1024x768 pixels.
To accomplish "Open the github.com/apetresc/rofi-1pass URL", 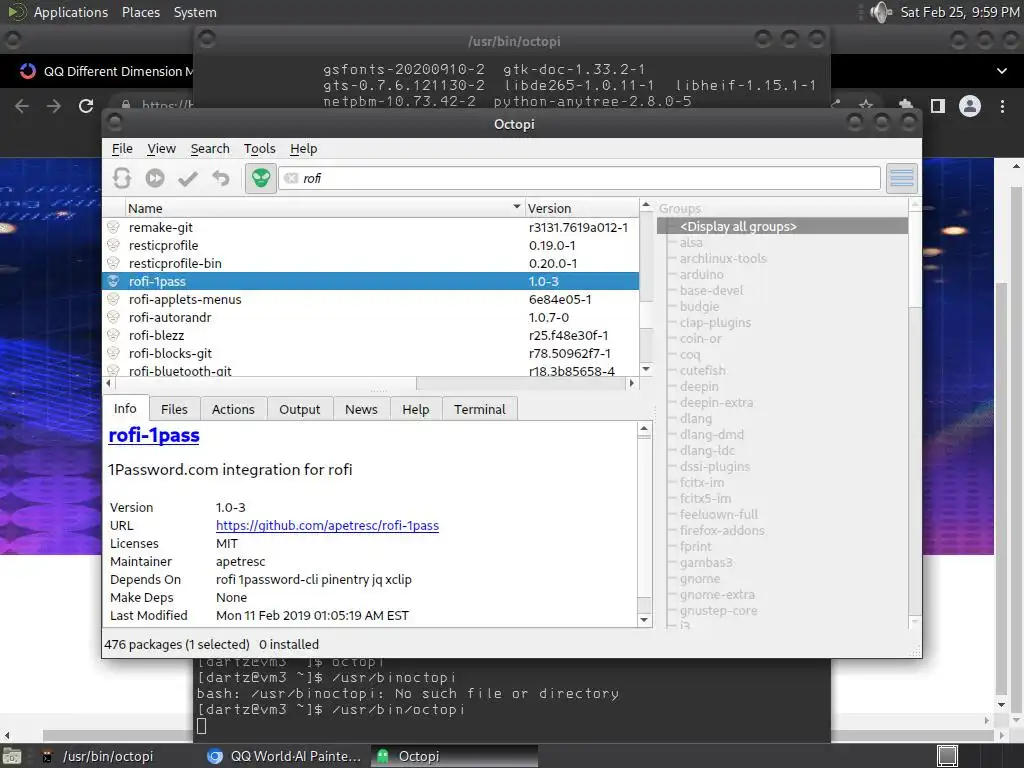I will 327,526.
